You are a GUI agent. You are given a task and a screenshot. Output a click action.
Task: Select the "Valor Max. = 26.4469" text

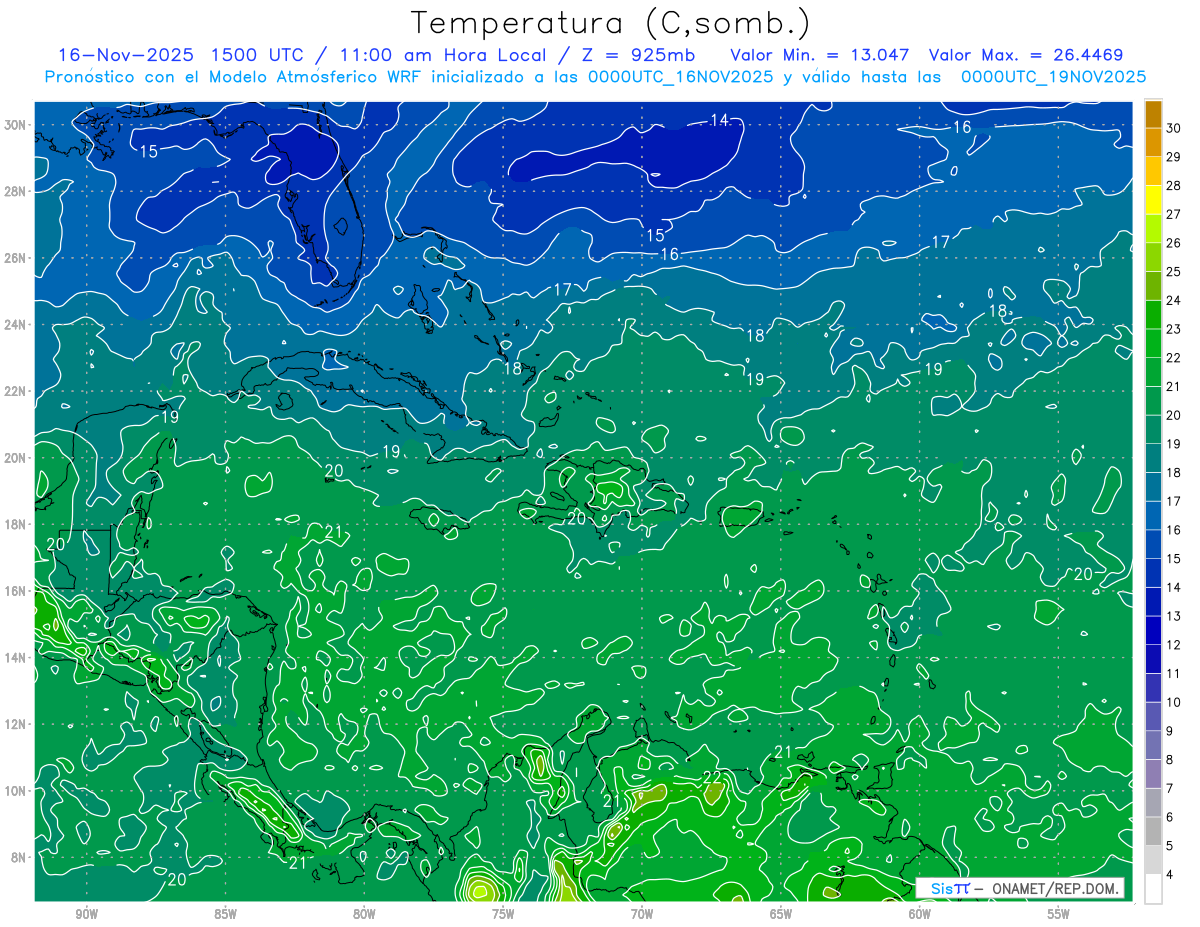coord(1026,55)
